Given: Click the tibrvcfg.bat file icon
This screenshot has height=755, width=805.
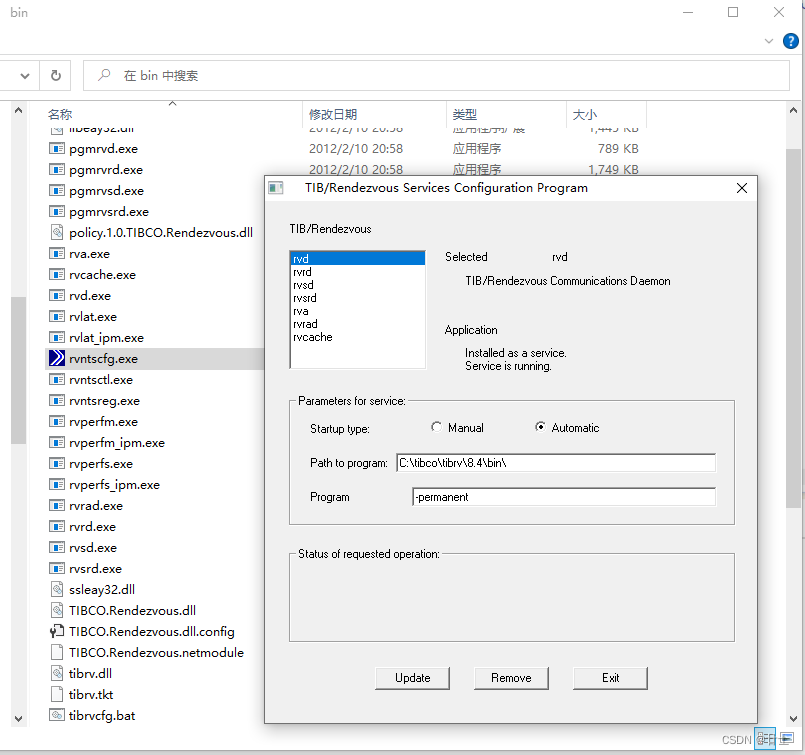Looking at the screenshot, I should point(56,715).
